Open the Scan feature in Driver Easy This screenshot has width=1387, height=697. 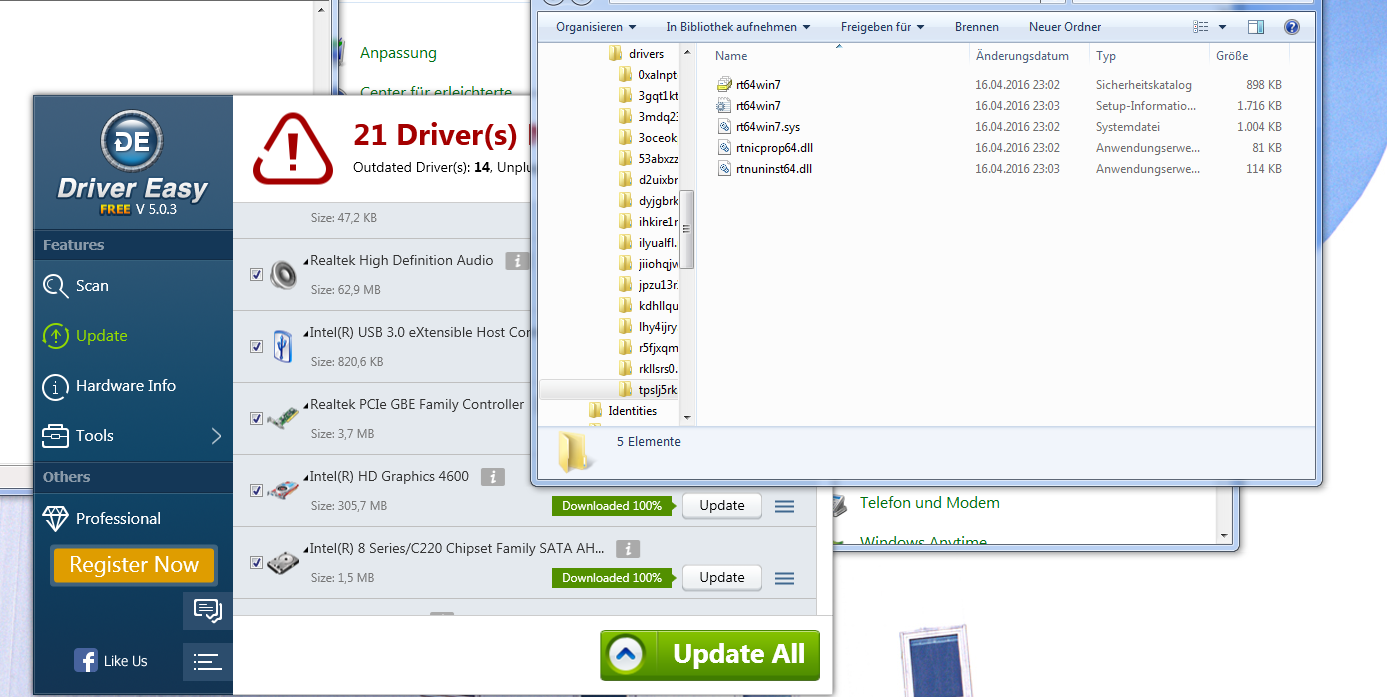click(76, 286)
